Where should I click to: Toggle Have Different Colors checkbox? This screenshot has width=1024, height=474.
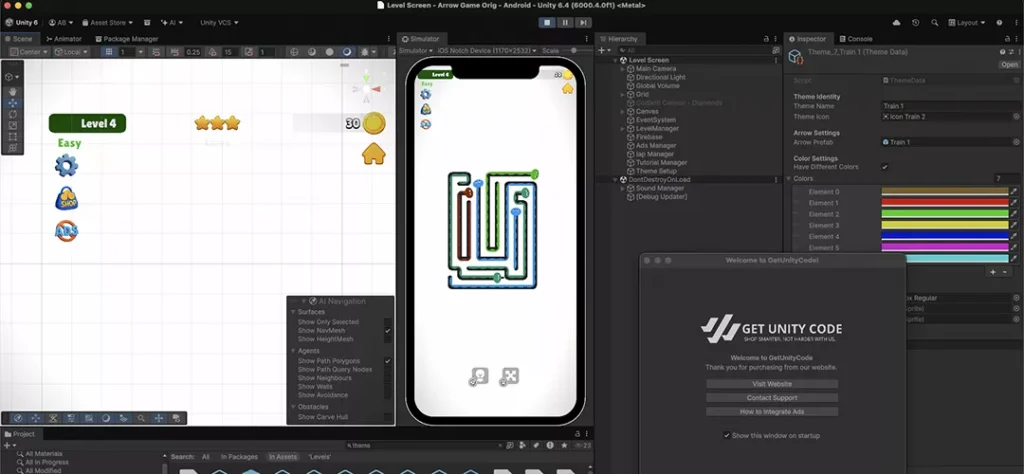point(885,167)
